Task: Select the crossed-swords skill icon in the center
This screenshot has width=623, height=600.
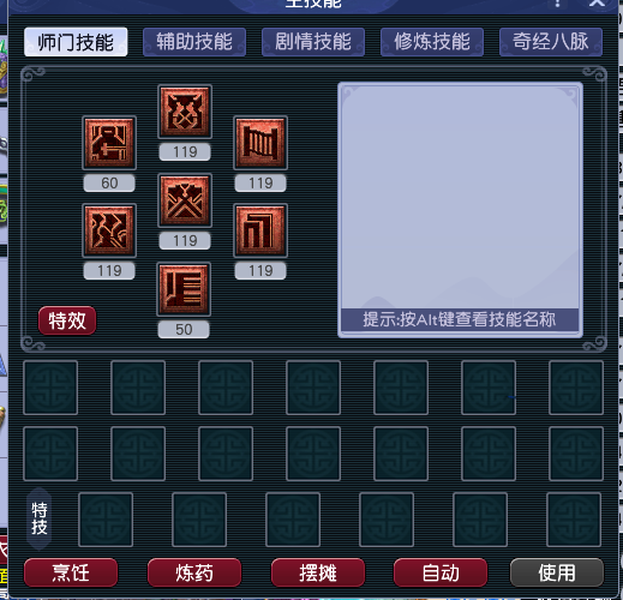Action: [185, 200]
